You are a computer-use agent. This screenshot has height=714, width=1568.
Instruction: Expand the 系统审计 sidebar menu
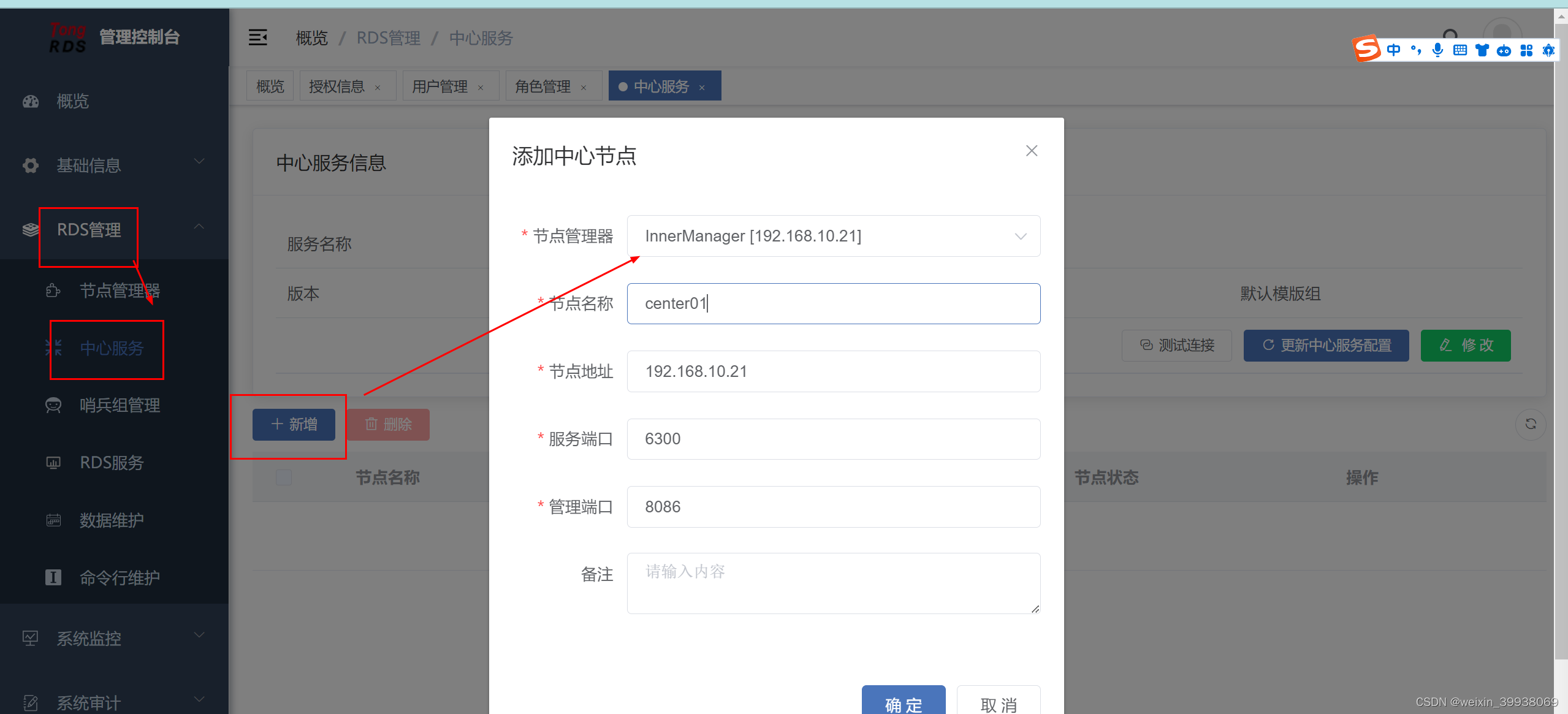(x=199, y=699)
